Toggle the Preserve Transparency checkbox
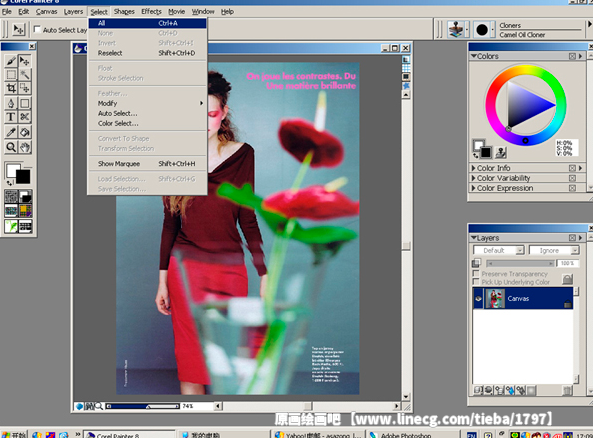Viewport: 593px width, 438px height. (x=476, y=273)
